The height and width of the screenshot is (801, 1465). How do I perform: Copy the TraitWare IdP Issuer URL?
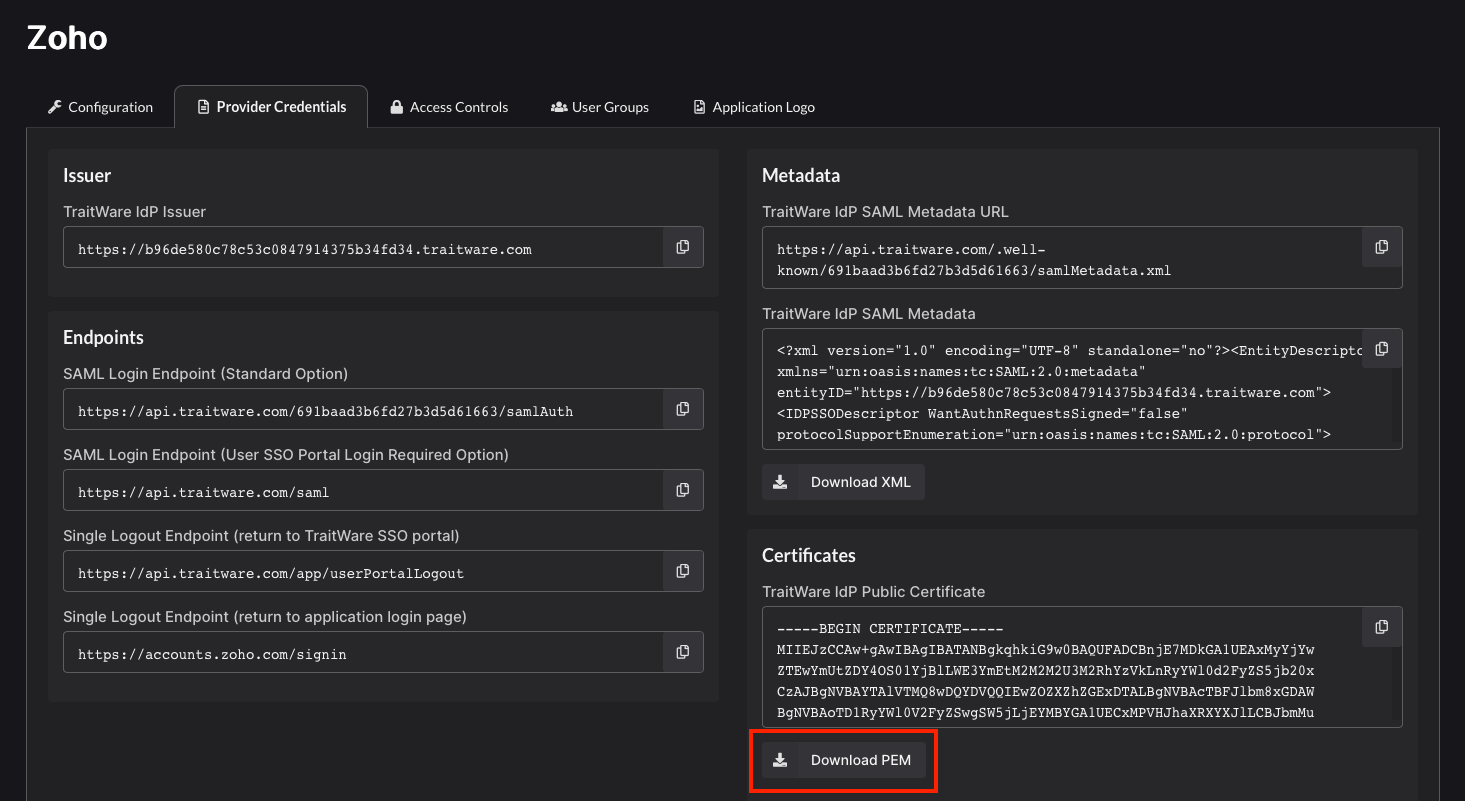pyautogui.click(x=683, y=247)
